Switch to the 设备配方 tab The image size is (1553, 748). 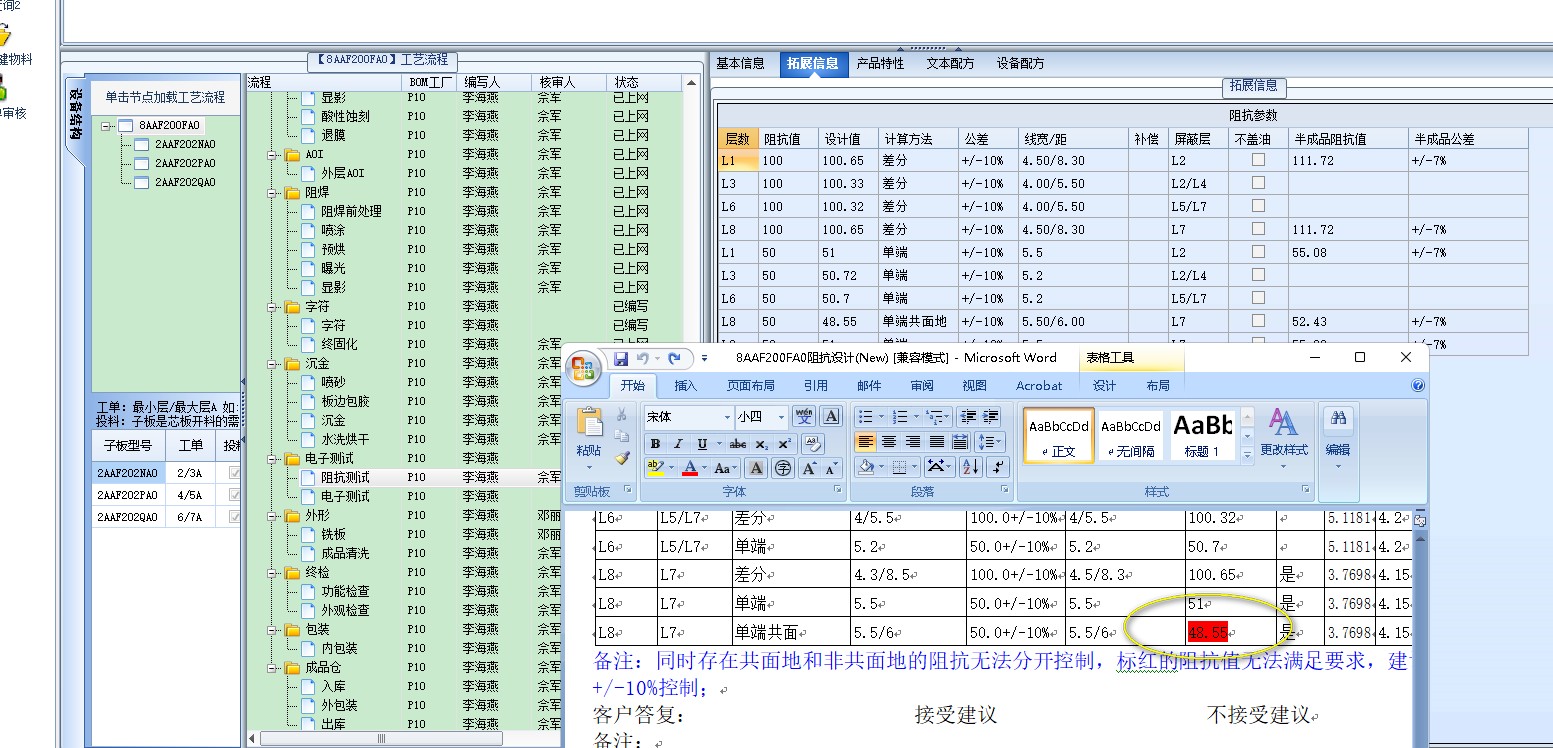coord(1020,63)
